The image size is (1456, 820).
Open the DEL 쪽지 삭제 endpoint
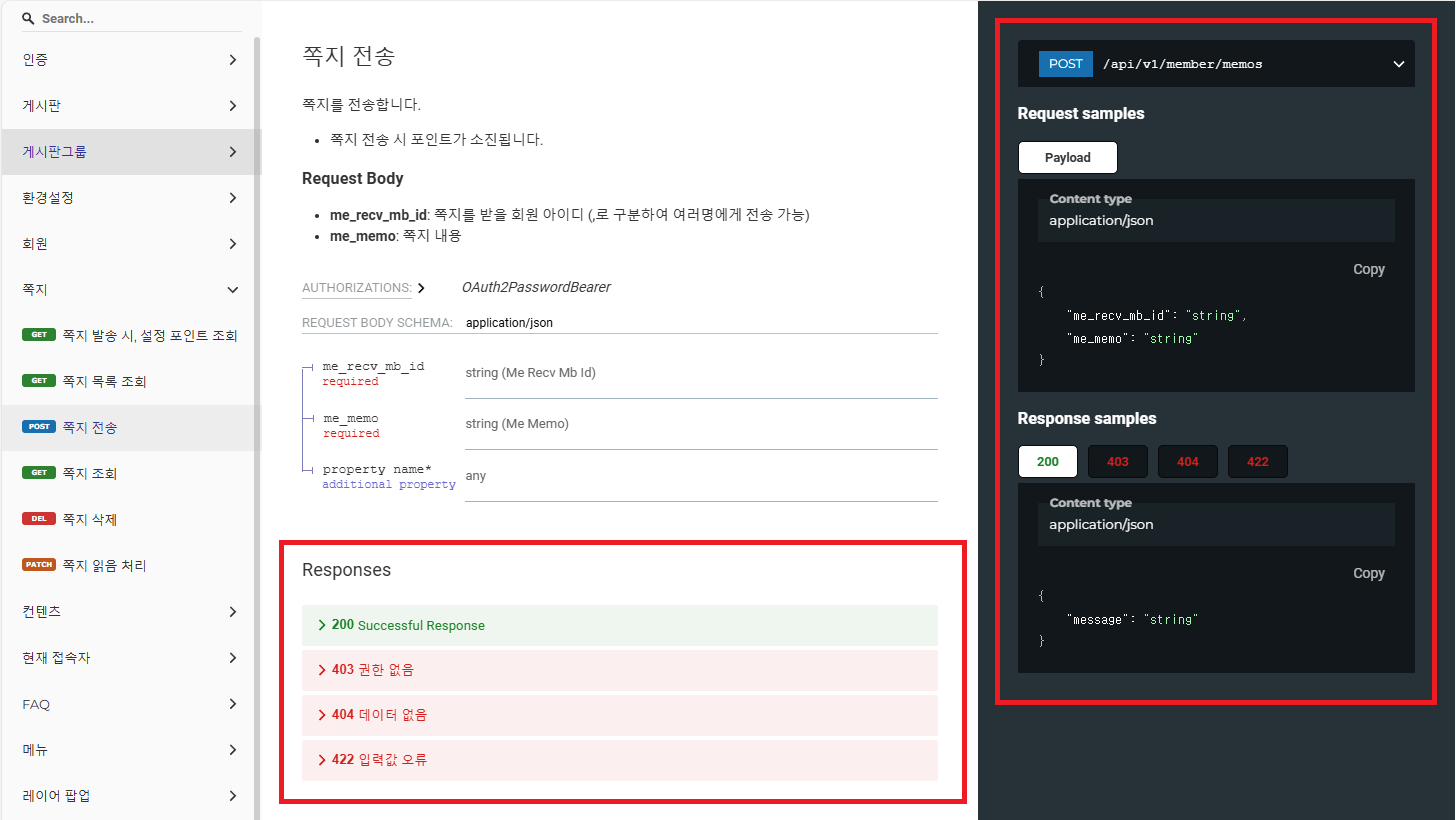pyautogui.click(x=90, y=519)
